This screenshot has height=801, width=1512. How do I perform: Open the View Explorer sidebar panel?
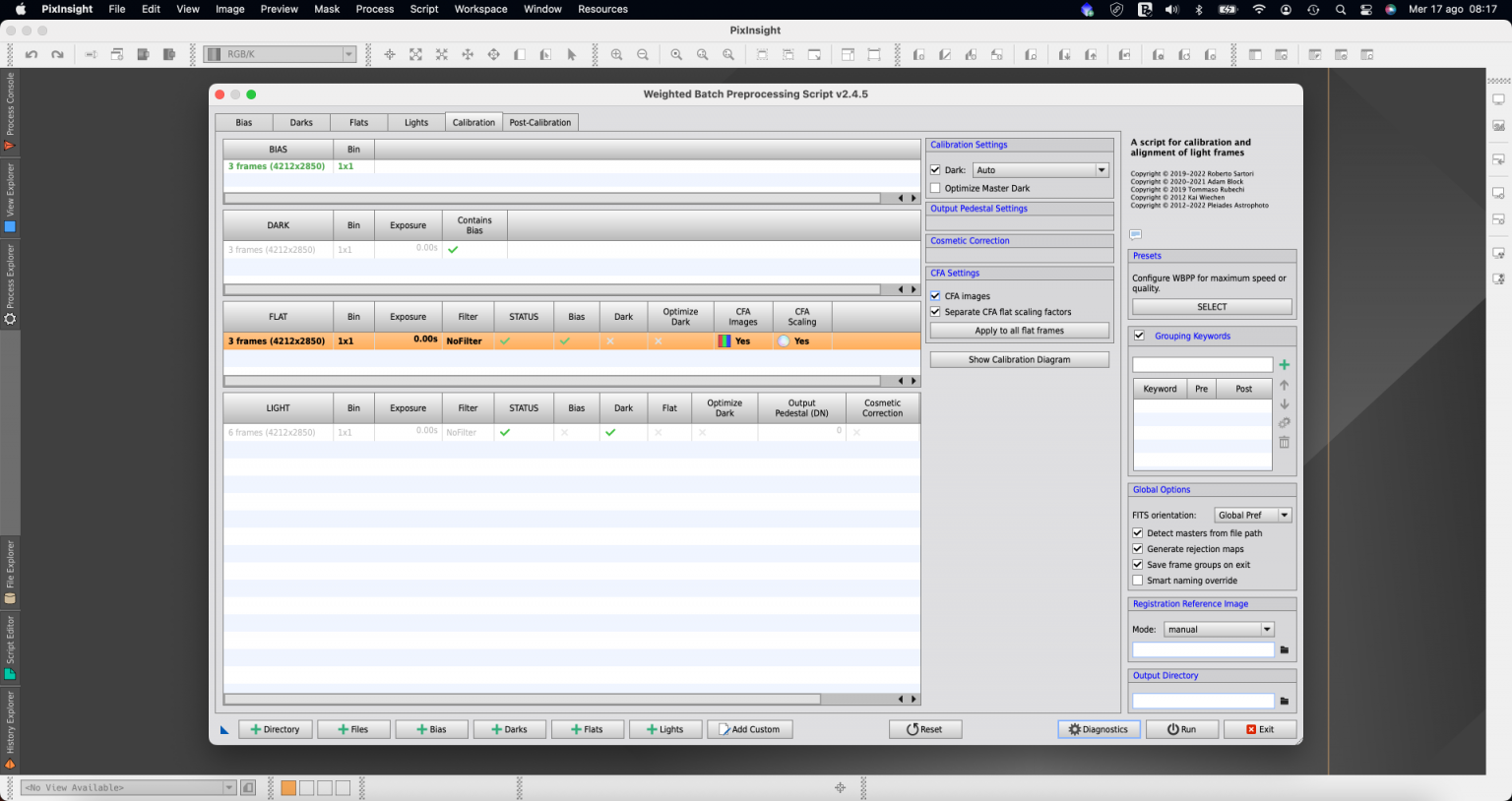pyautogui.click(x=9, y=195)
